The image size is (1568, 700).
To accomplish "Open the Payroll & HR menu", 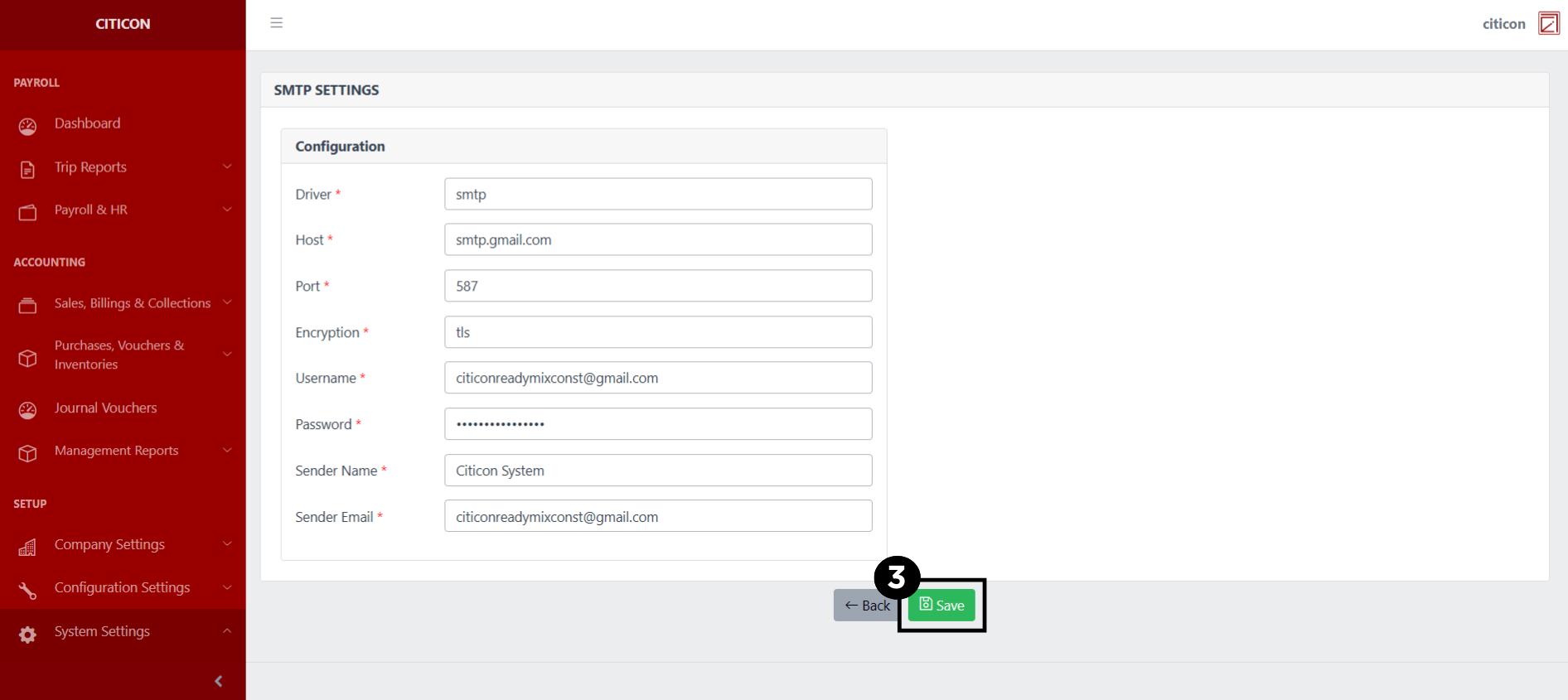I will point(123,210).
